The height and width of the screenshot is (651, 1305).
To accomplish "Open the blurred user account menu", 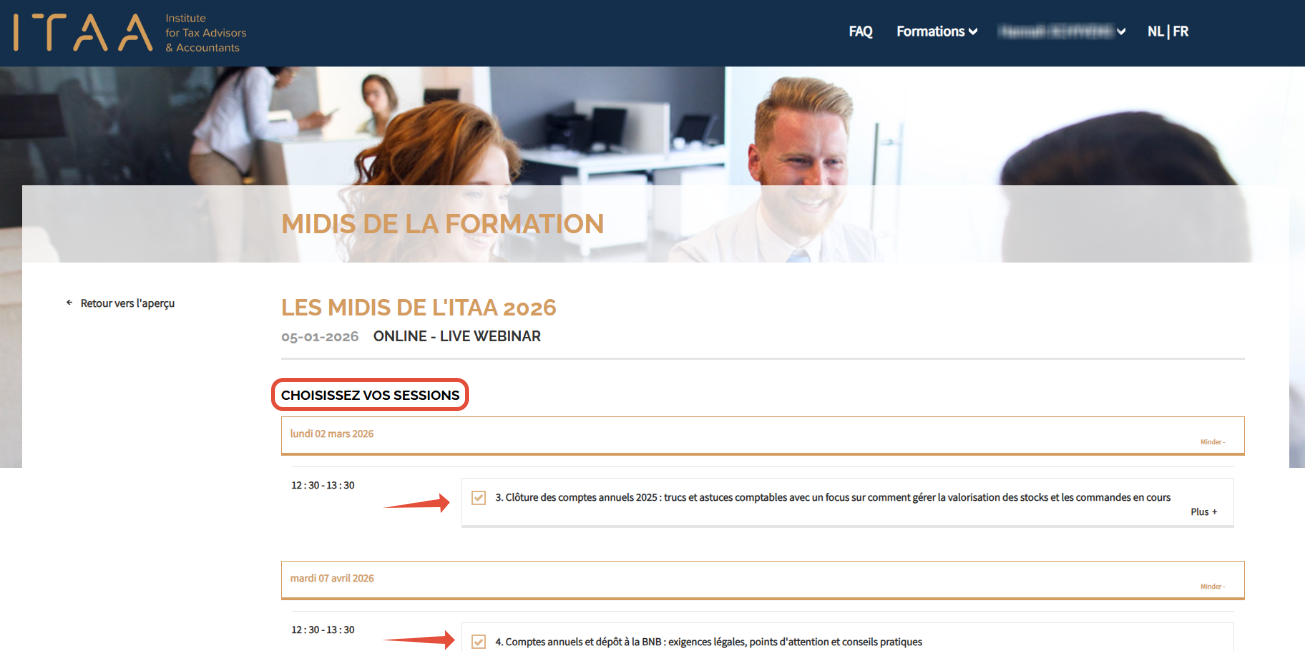I will (1063, 31).
